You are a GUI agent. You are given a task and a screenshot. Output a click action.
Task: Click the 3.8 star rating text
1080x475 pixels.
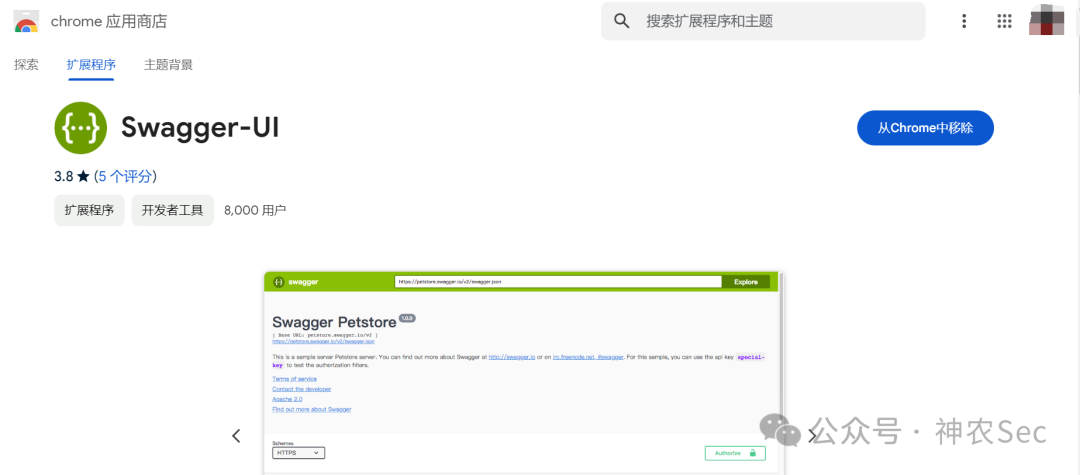72,176
